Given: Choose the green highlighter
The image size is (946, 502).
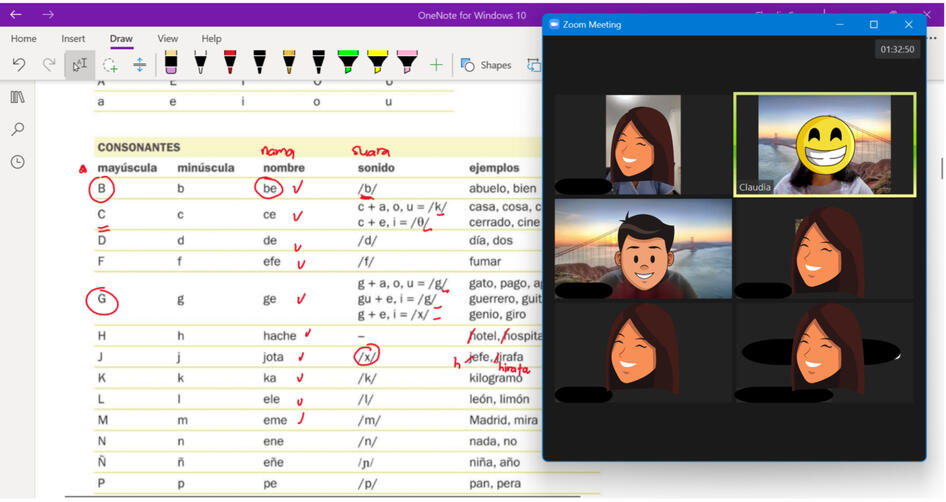Looking at the screenshot, I should pyautogui.click(x=347, y=63).
